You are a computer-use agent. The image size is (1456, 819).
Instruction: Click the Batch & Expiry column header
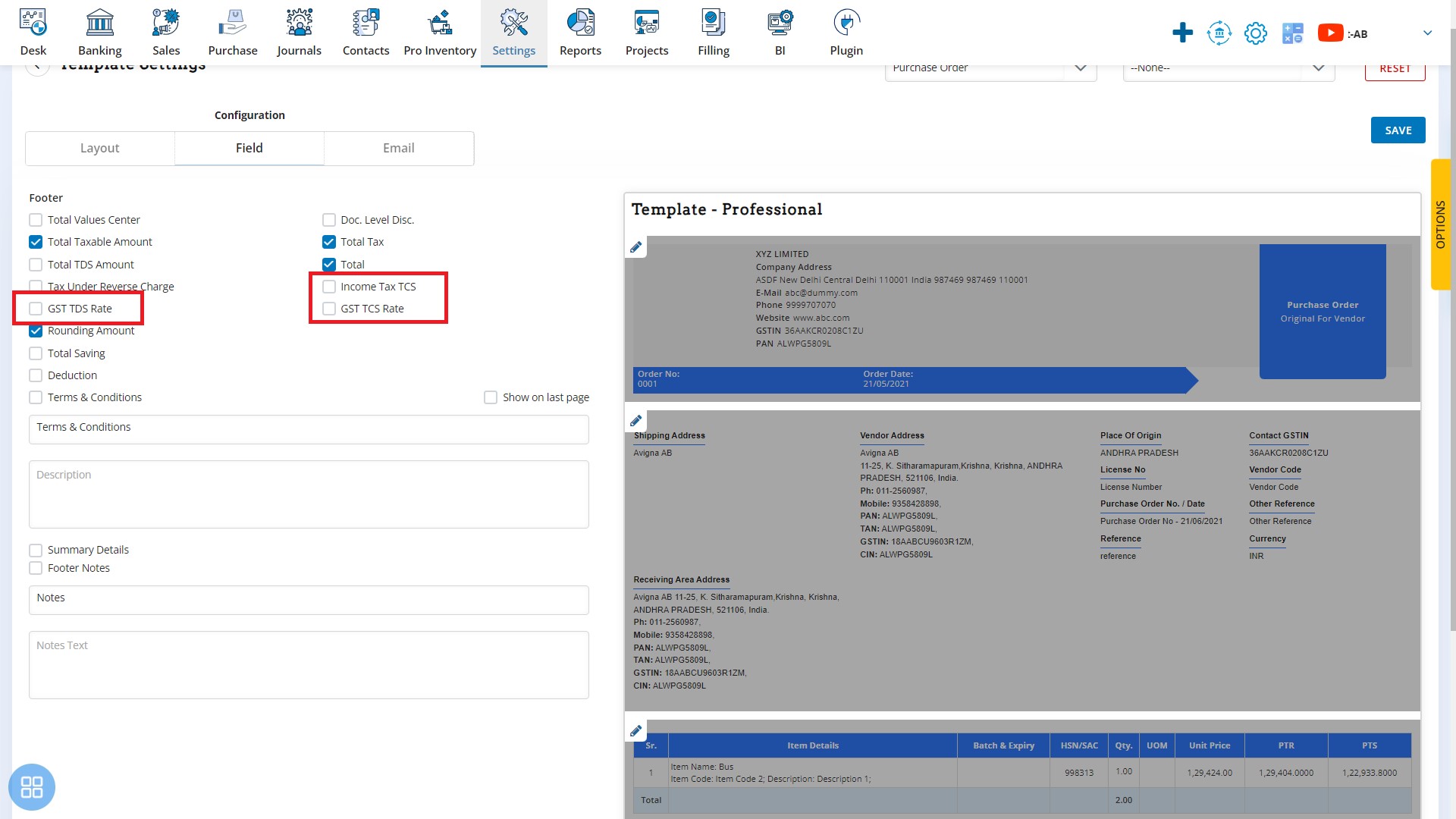(x=1003, y=745)
